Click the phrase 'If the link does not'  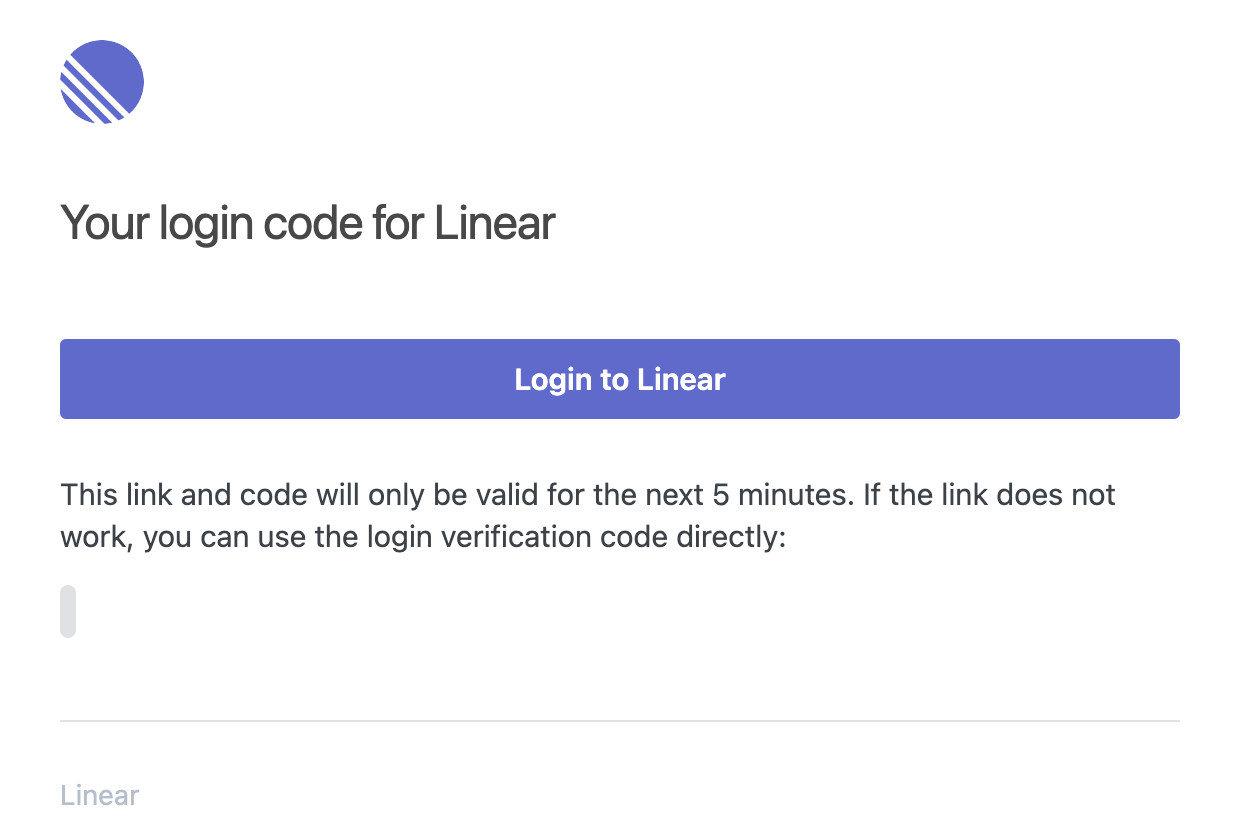pos(989,494)
